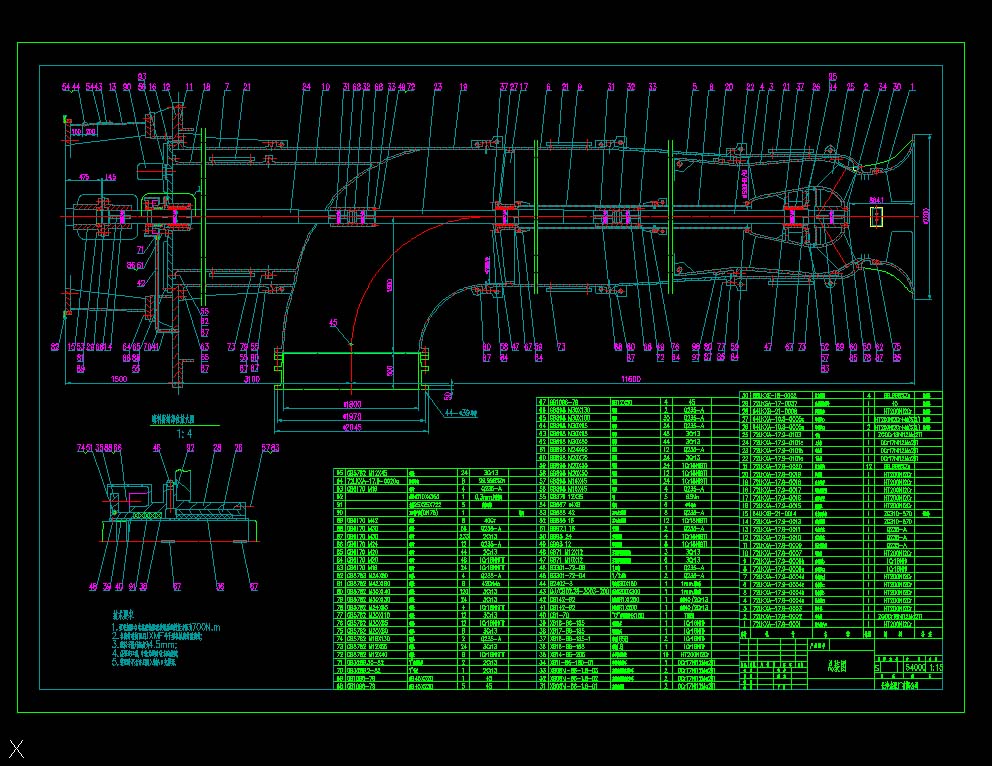Image resolution: width=992 pixels, height=766 pixels.
Task: Select balloon number 45 near the red arc
Action: 333,323
